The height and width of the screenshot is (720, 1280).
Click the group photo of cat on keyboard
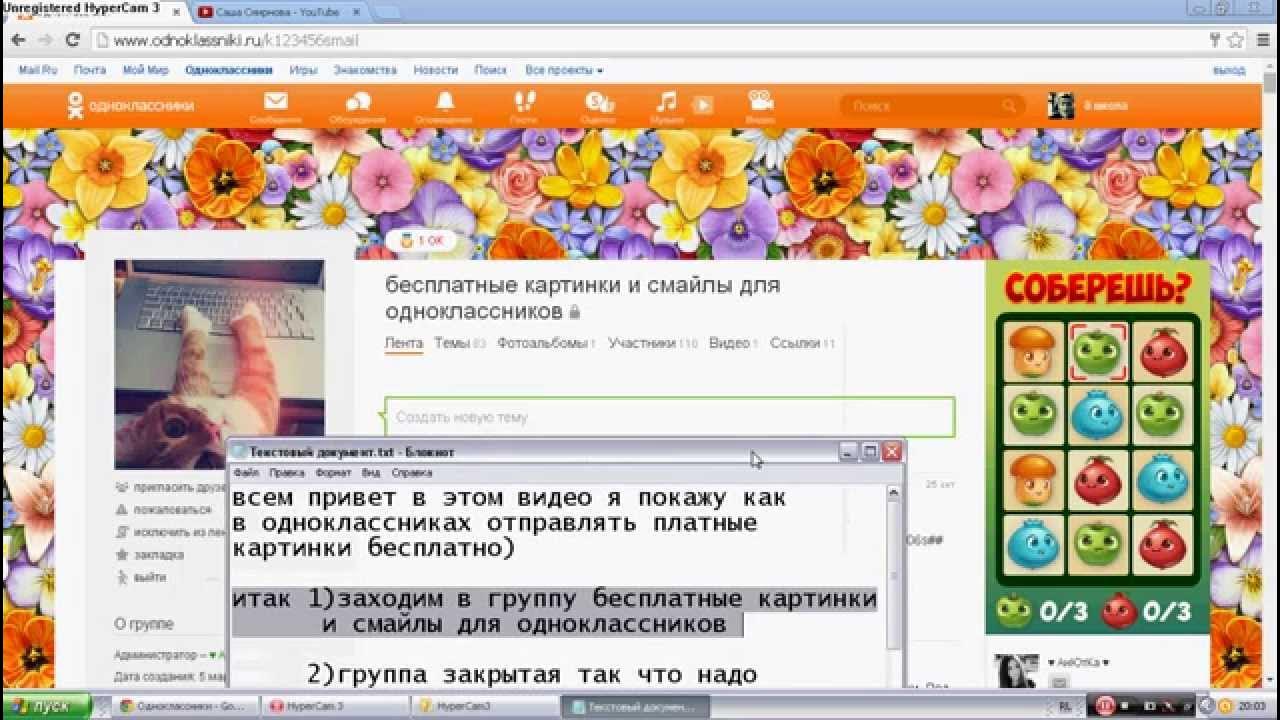(219, 365)
